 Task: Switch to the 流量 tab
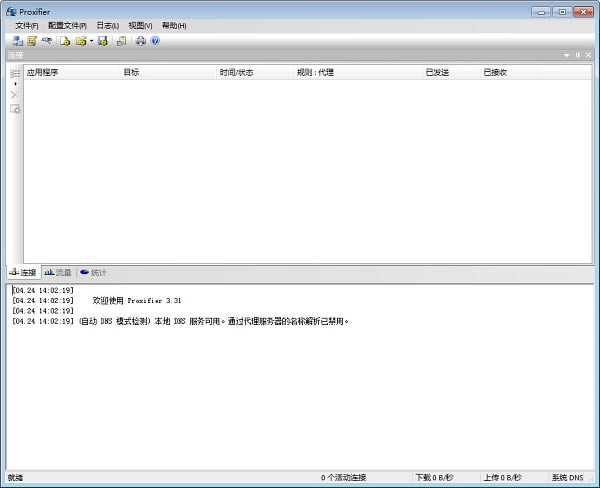58,273
